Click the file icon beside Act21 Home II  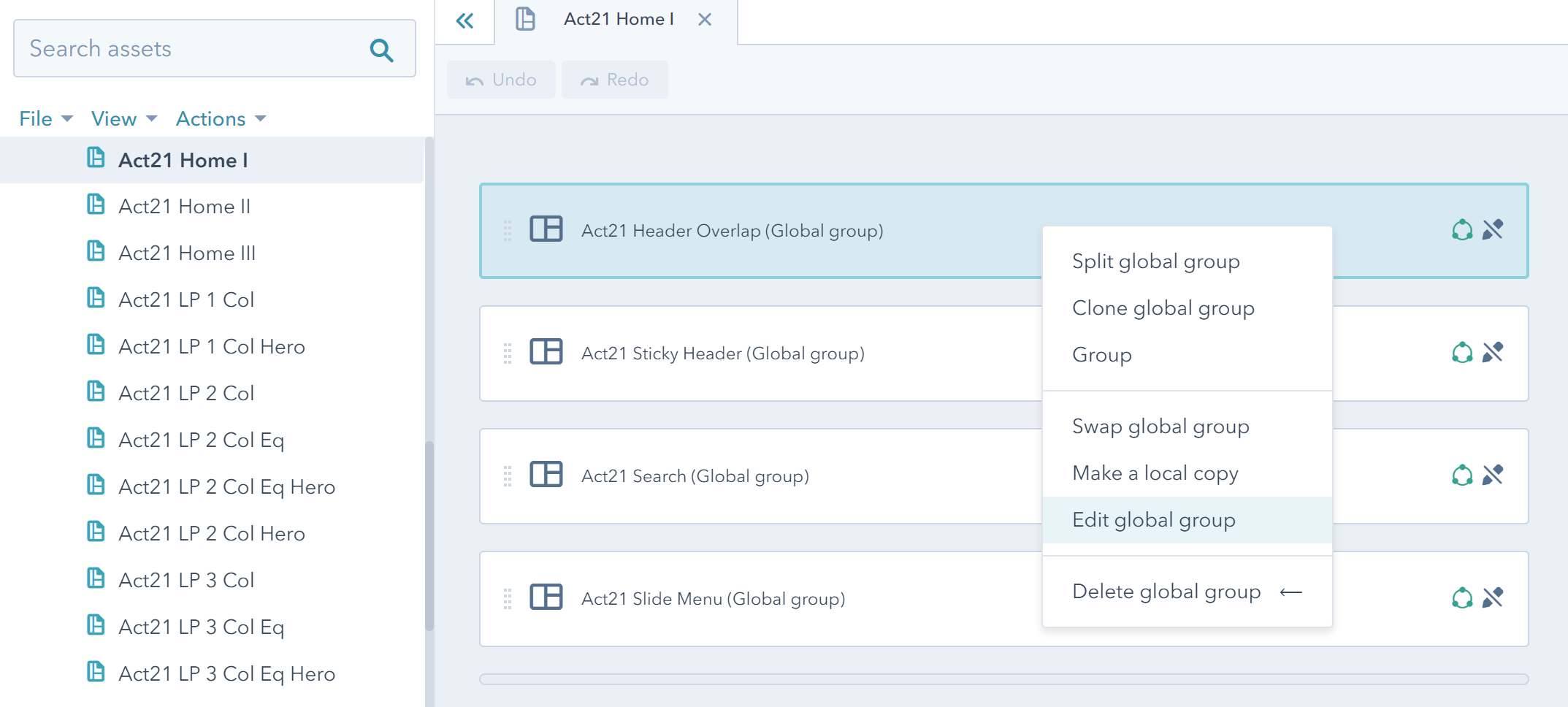pos(96,205)
